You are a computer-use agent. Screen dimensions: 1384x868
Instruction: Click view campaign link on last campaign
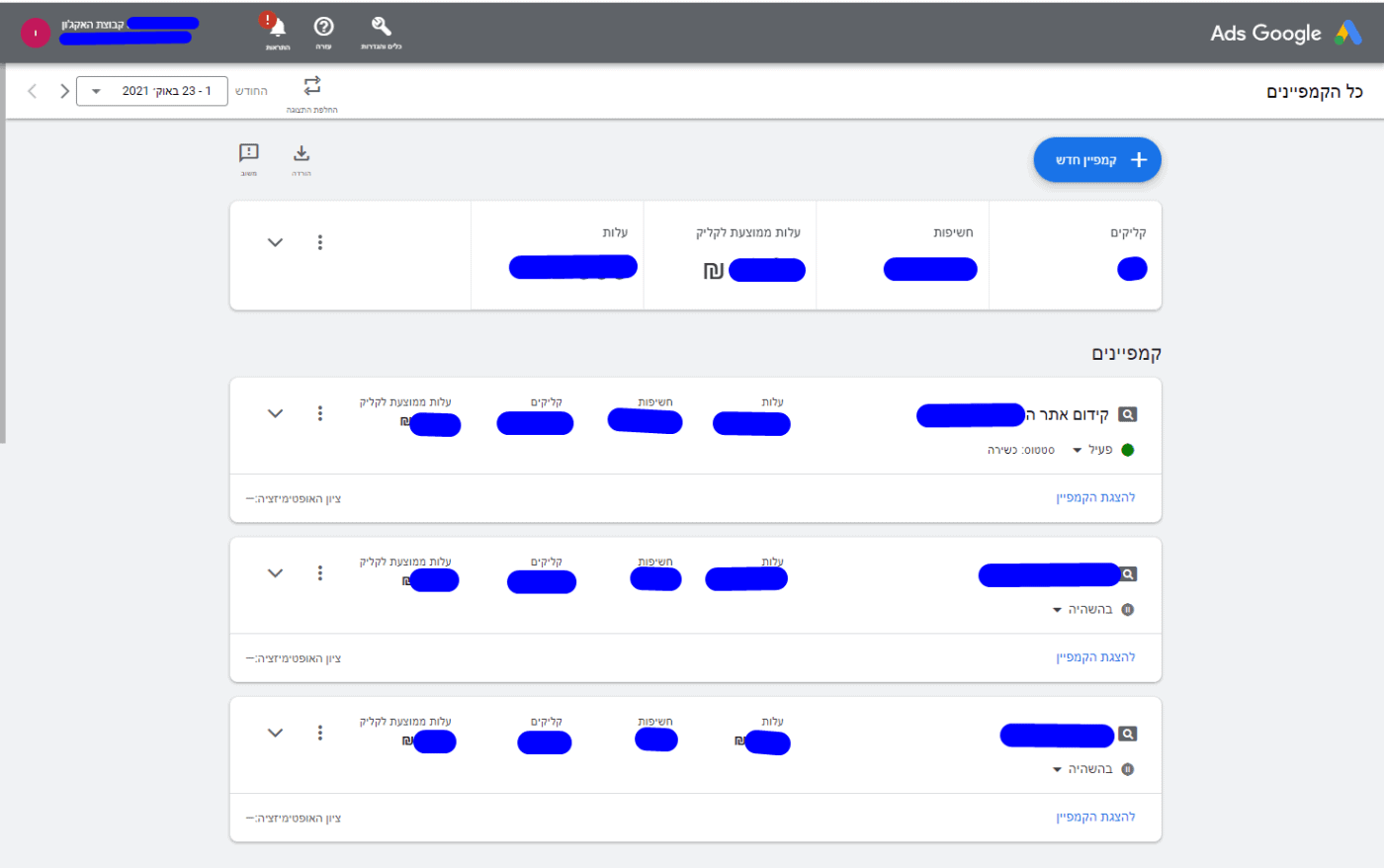pos(1095,817)
